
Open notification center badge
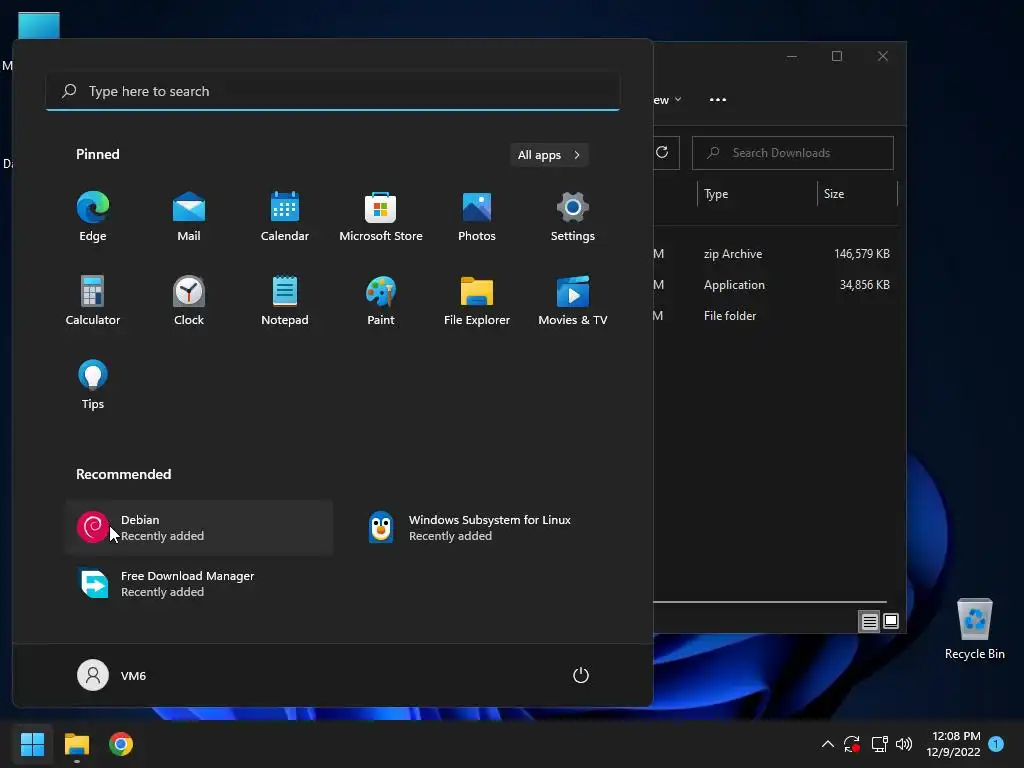(x=996, y=744)
